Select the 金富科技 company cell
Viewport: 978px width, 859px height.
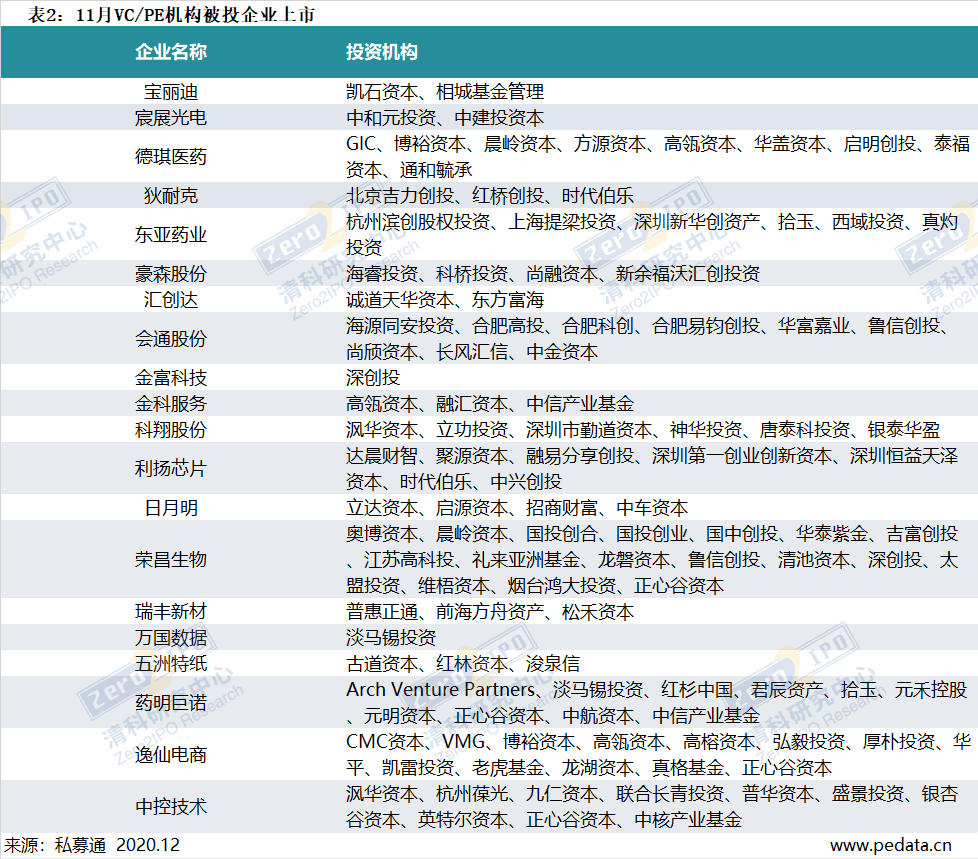click(x=171, y=378)
